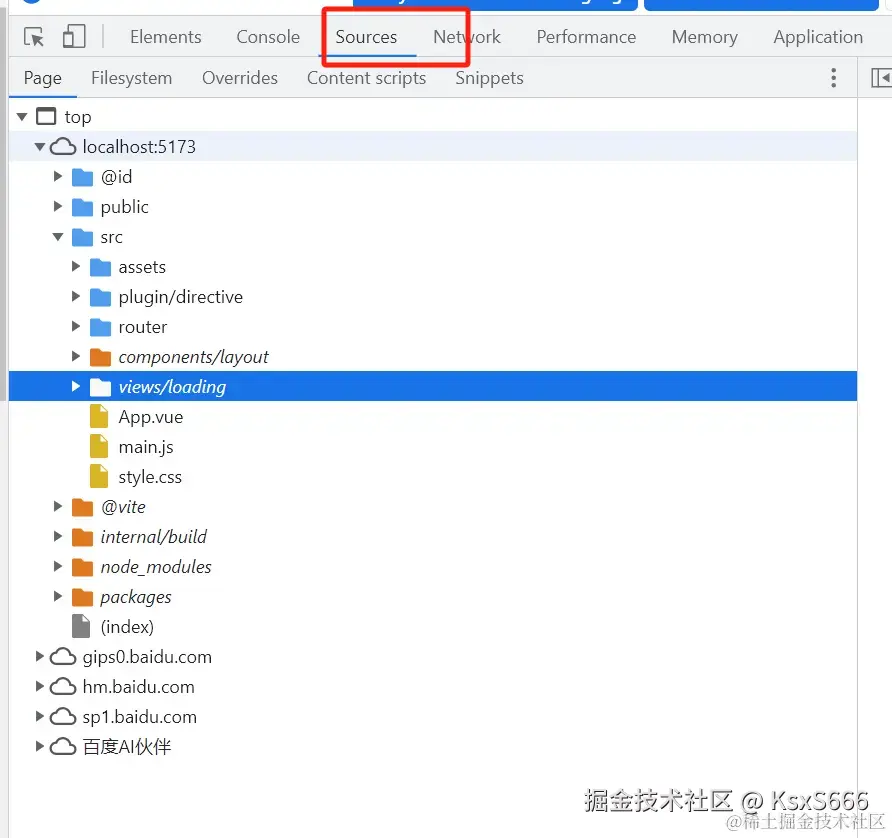Collapse the top frame node
The image size is (892, 838).
pos(22,117)
